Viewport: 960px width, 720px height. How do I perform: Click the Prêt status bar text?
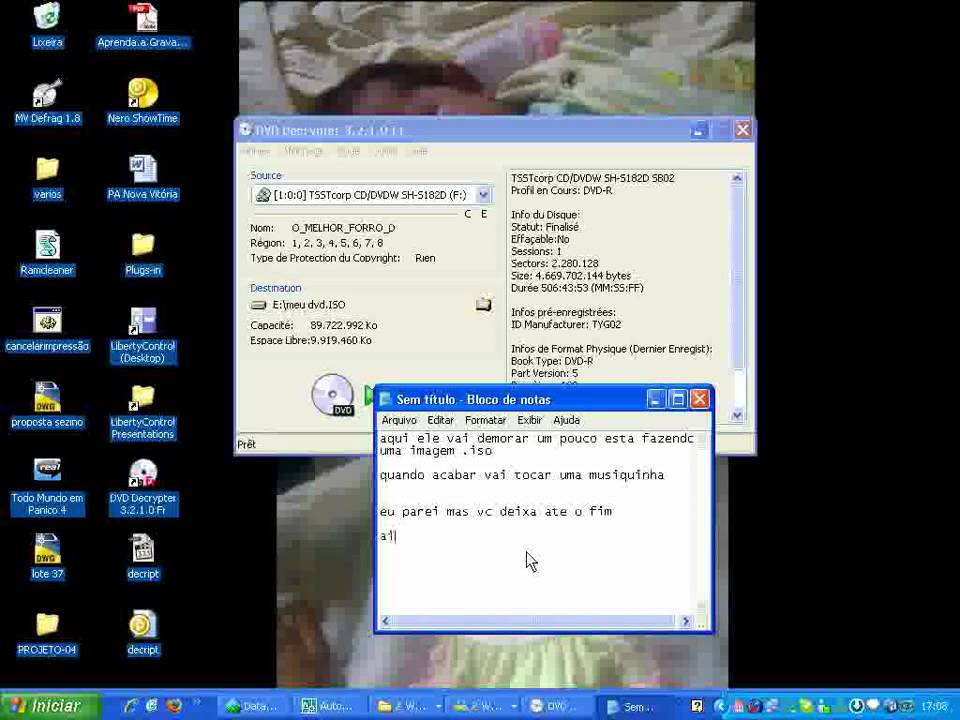coord(247,444)
